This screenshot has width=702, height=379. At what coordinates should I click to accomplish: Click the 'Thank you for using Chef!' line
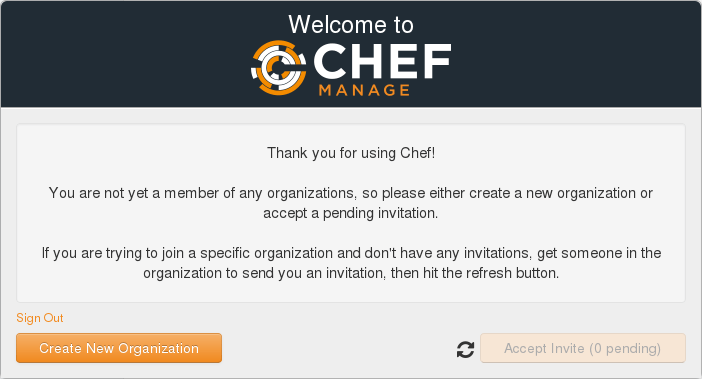pos(351,153)
